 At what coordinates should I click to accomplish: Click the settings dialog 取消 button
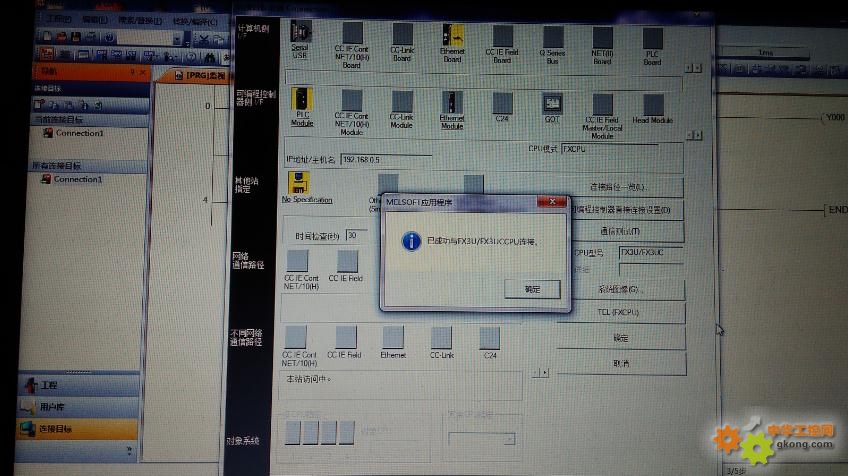tap(621, 363)
